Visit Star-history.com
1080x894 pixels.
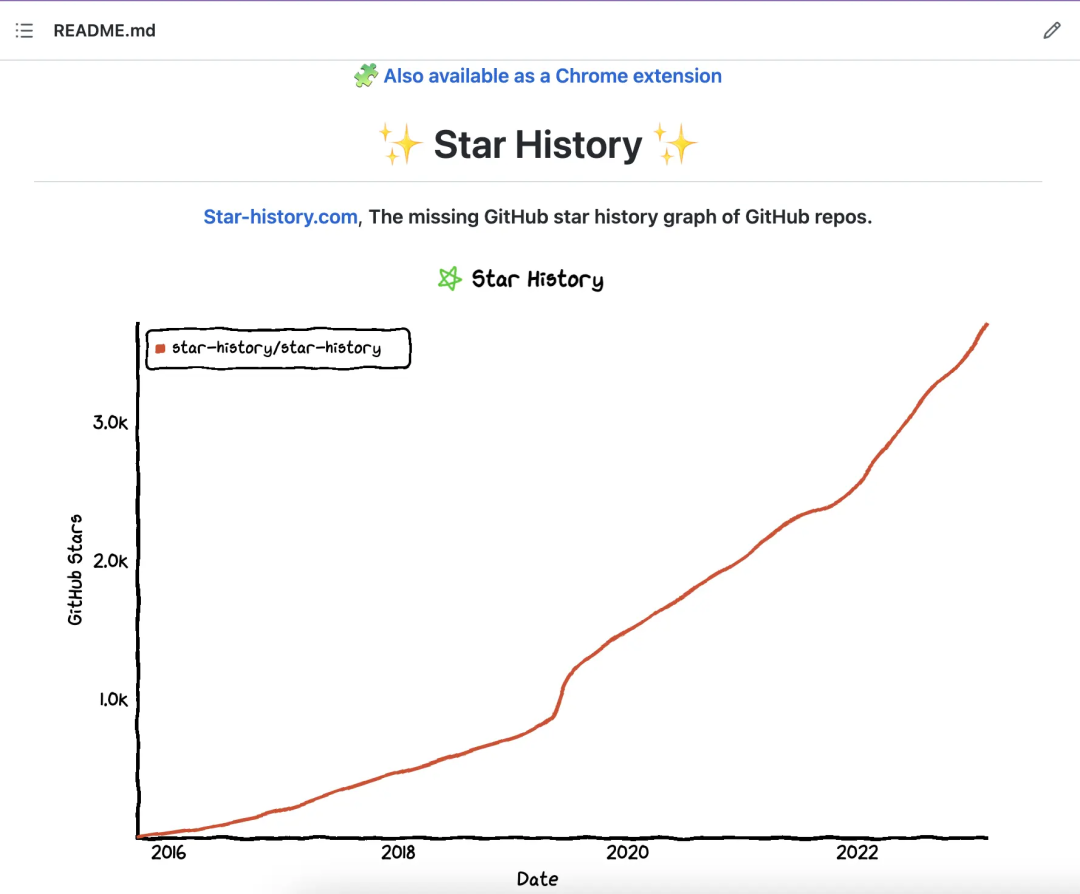pyautogui.click(x=280, y=216)
